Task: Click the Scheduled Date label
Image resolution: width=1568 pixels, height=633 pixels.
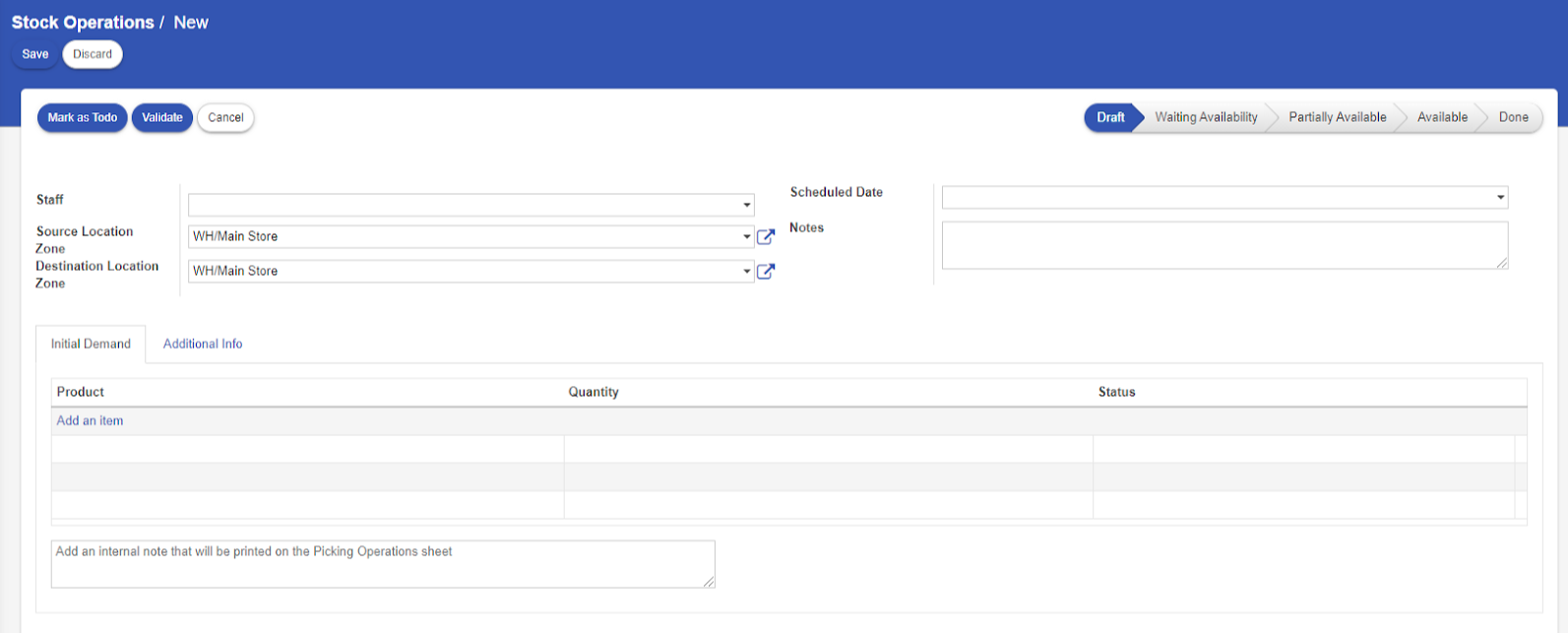Action: [837, 192]
